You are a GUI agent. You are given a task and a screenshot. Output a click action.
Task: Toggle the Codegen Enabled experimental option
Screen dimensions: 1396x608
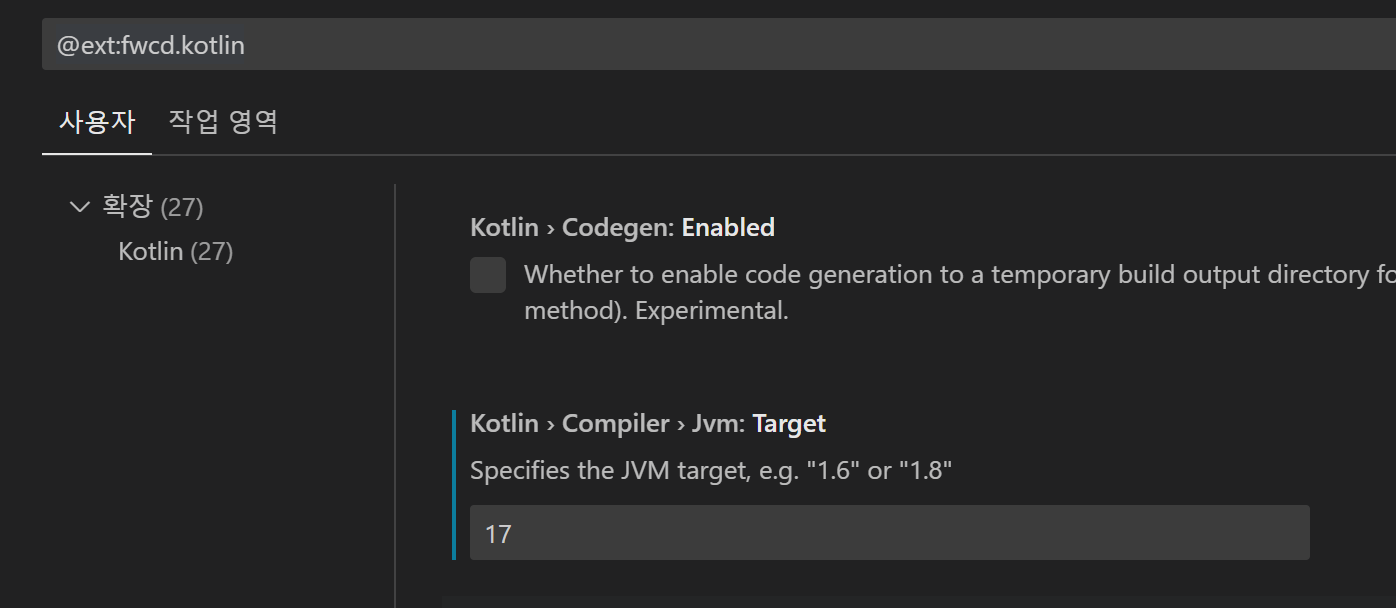pos(487,275)
